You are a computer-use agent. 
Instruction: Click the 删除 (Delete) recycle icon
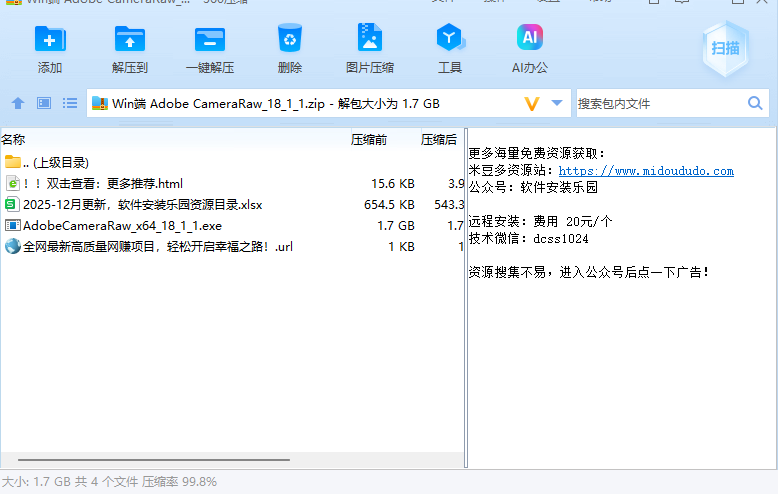[290, 40]
